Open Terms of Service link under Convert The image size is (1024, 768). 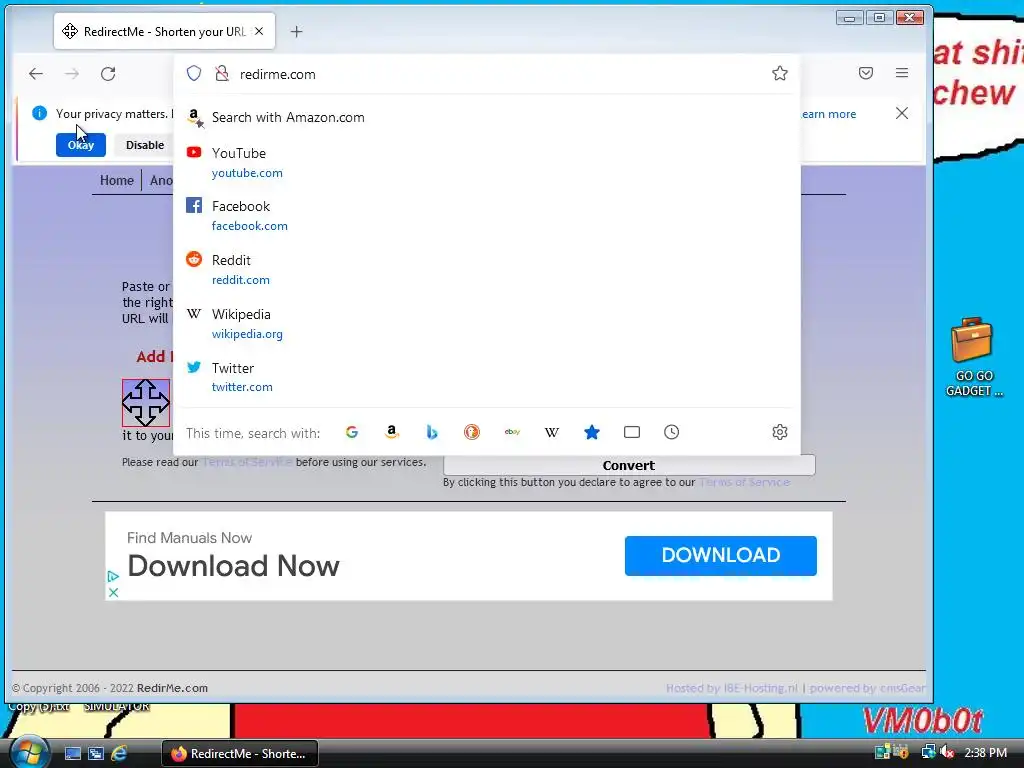(744, 483)
